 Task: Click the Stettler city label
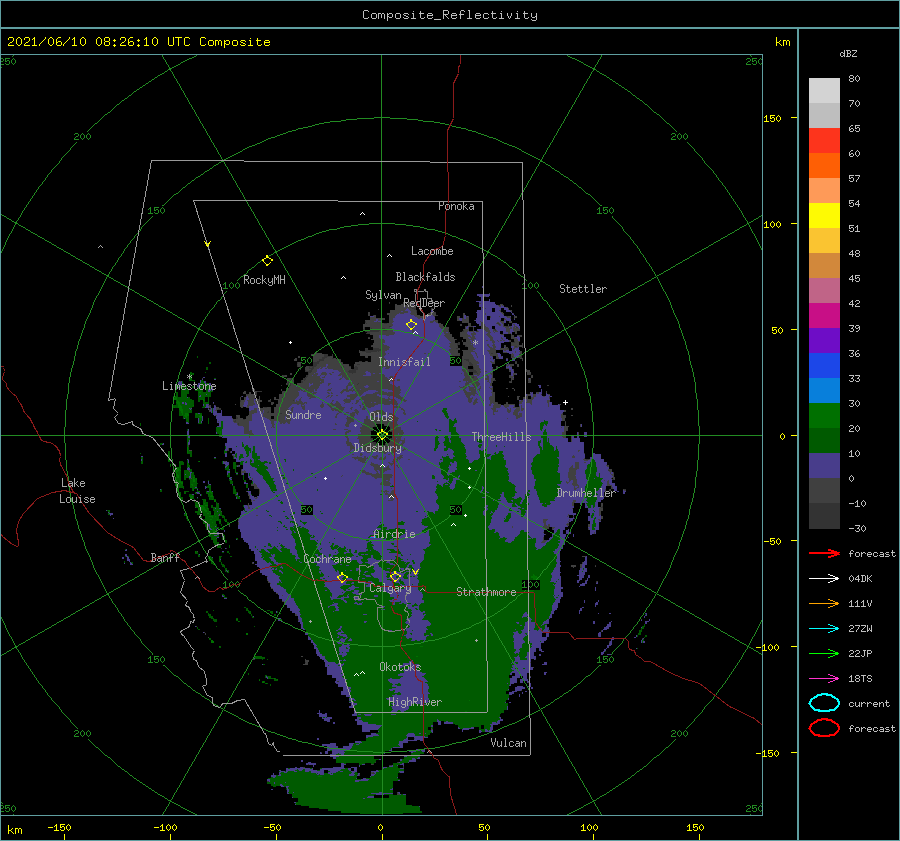point(583,289)
